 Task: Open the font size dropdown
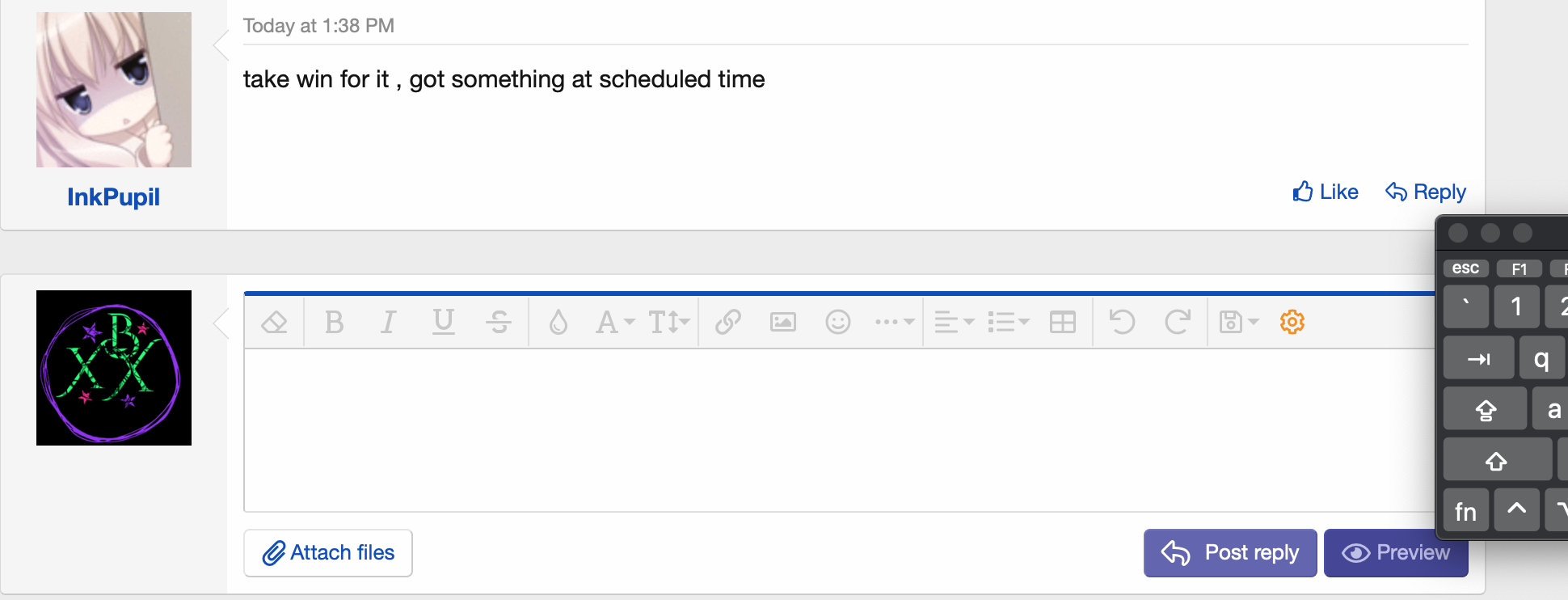click(669, 323)
